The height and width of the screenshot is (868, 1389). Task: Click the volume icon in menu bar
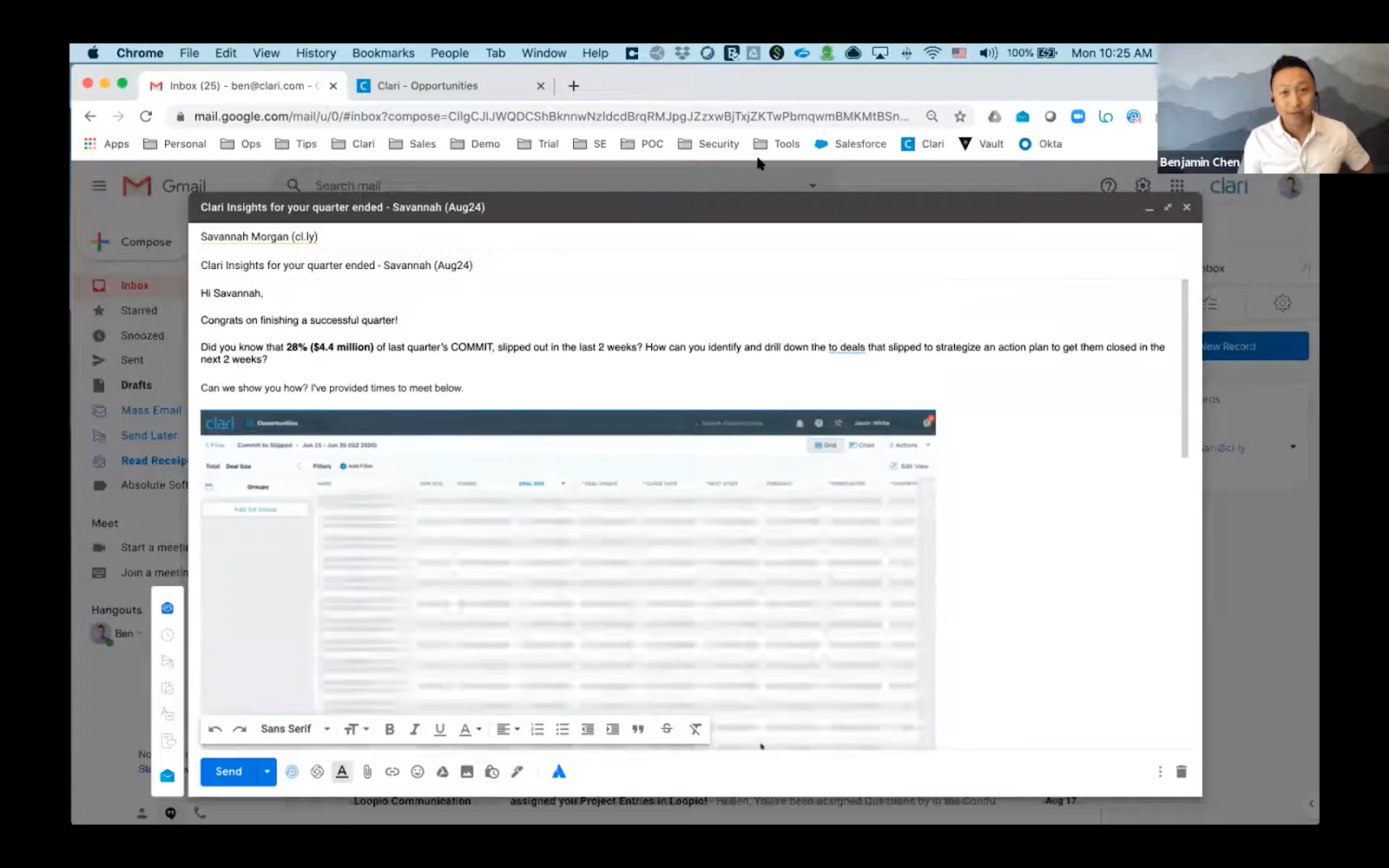pyautogui.click(x=988, y=53)
